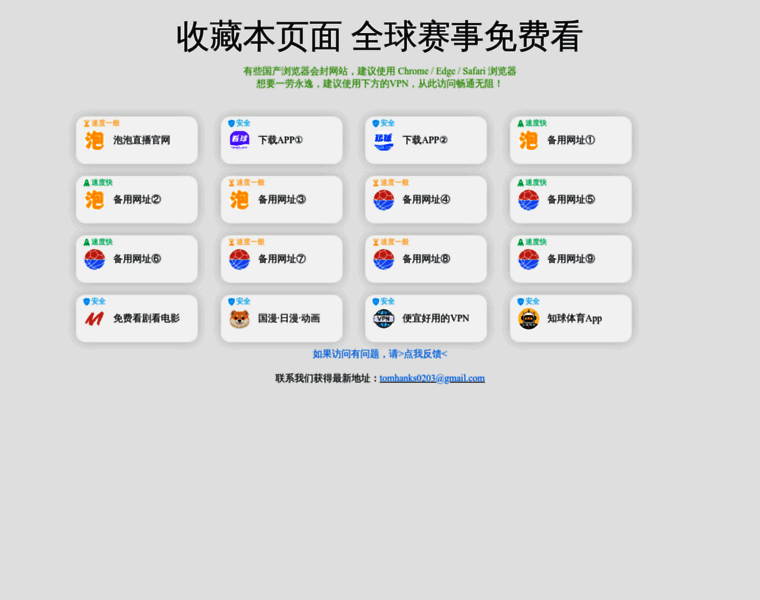The image size is (760, 600).
Task: Go to 备用网址④ label
Action: pos(426,200)
